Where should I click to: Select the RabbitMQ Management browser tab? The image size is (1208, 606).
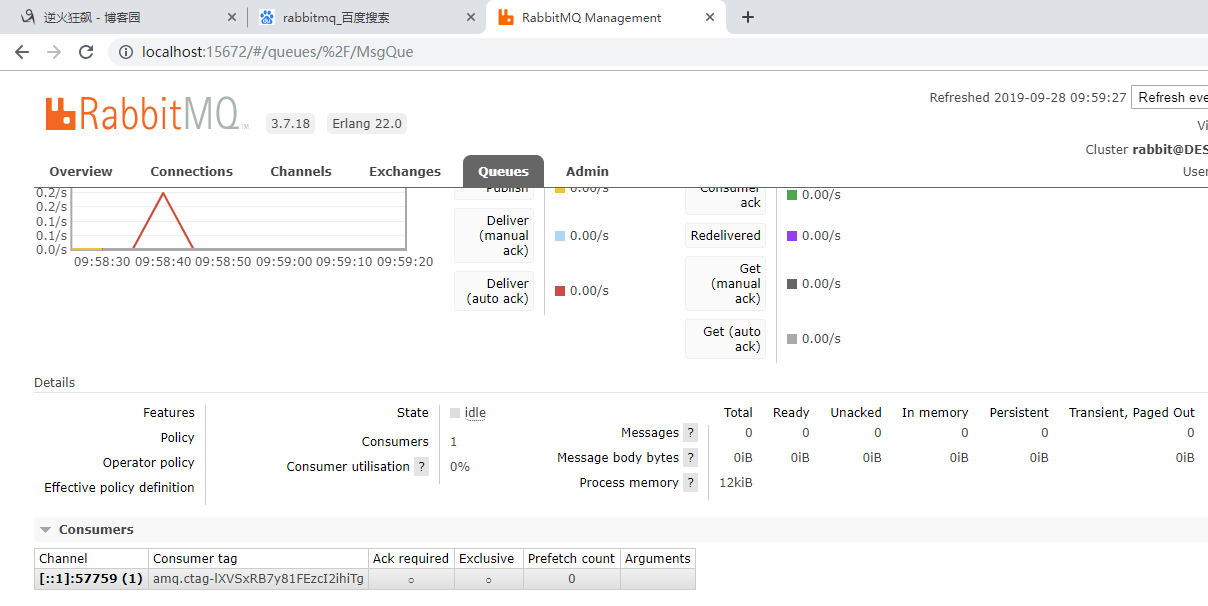click(605, 17)
